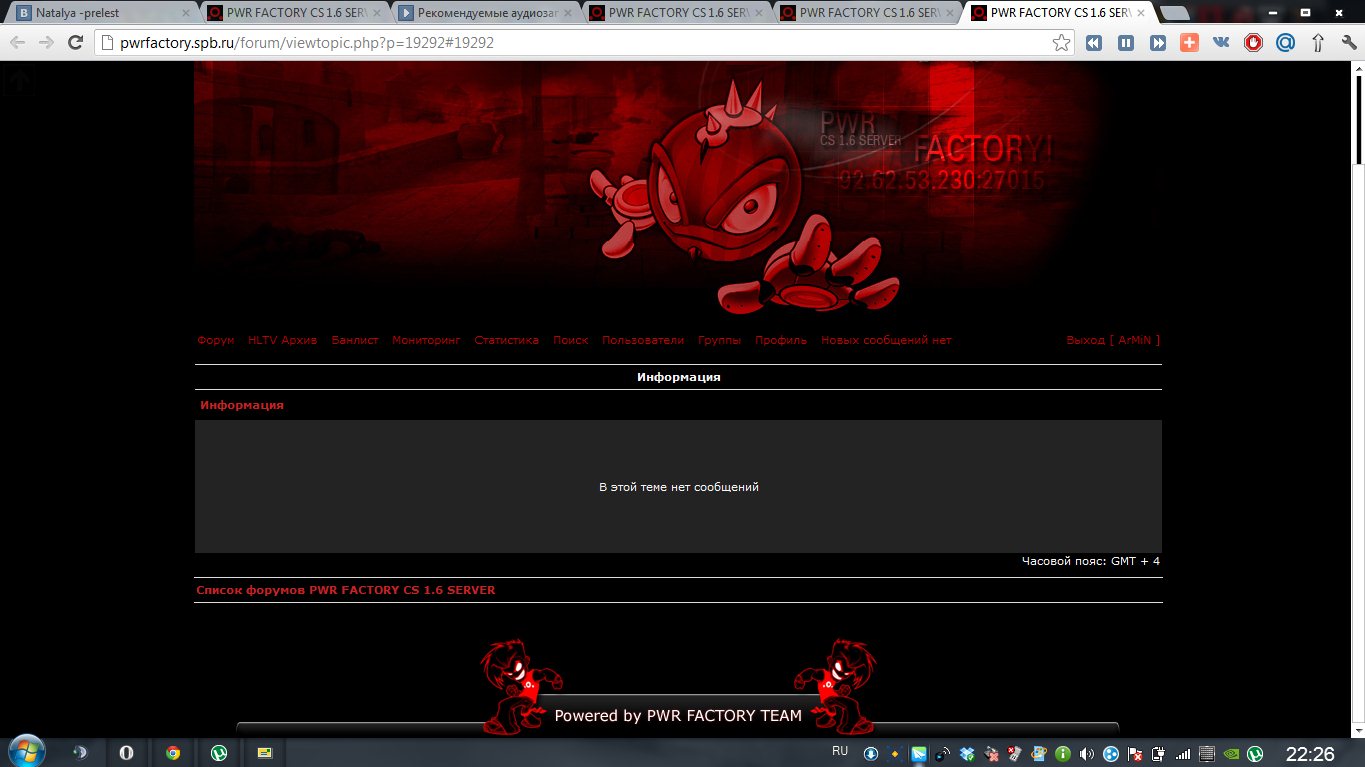This screenshot has width=1365, height=767.
Task: Click the AdBlock stop-hand icon
Action: coord(1253,43)
